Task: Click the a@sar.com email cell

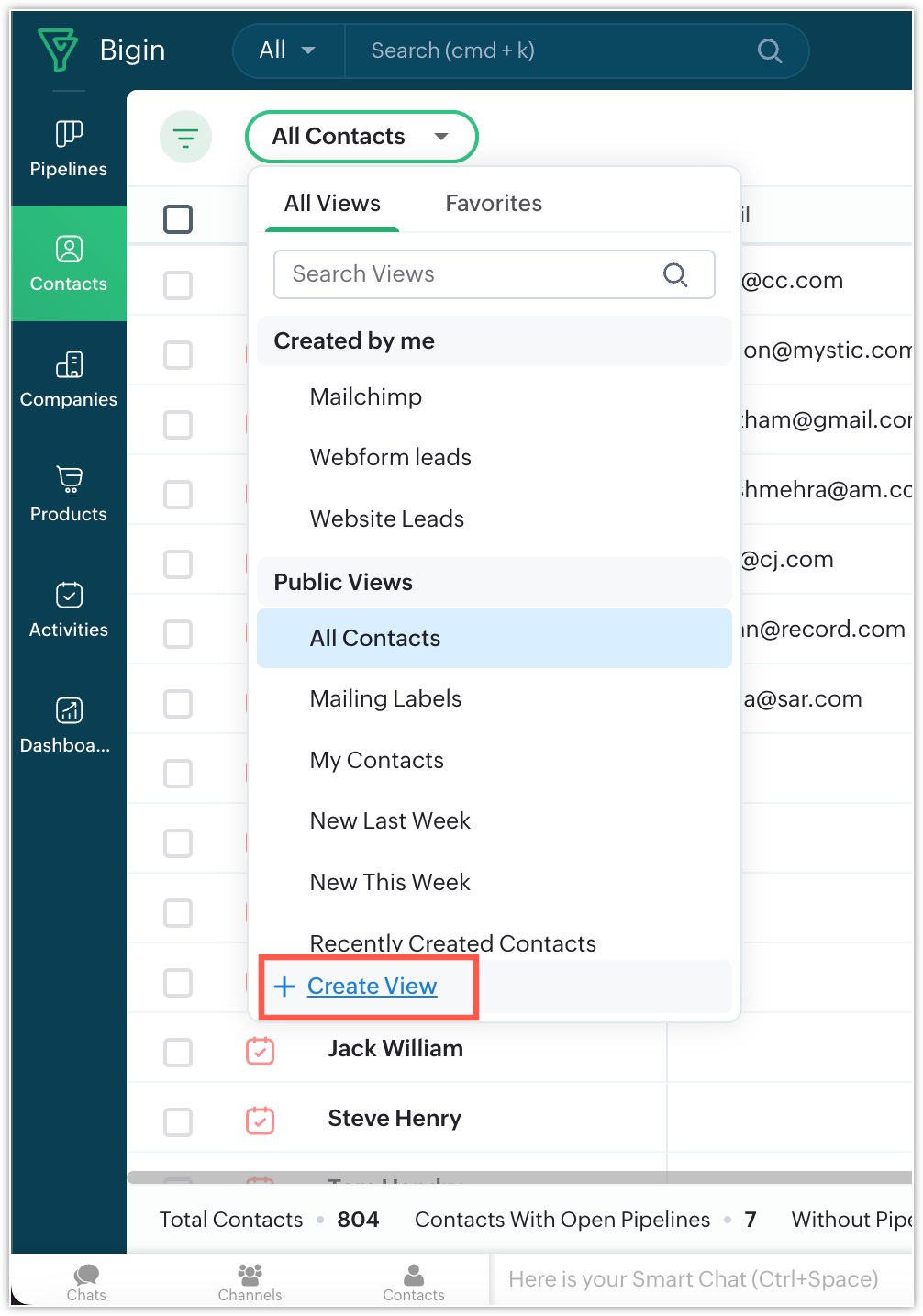Action: pos(803,699)
